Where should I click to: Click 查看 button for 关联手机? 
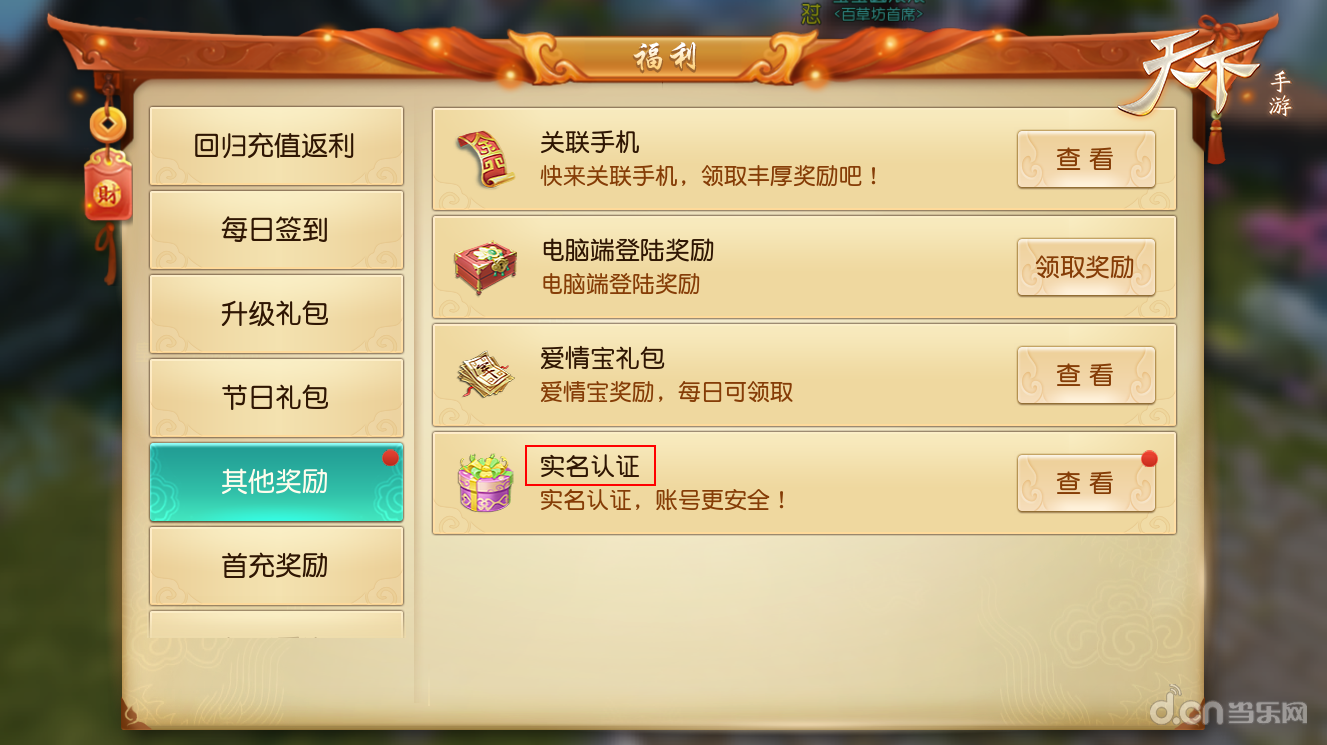pos(1086,159)
